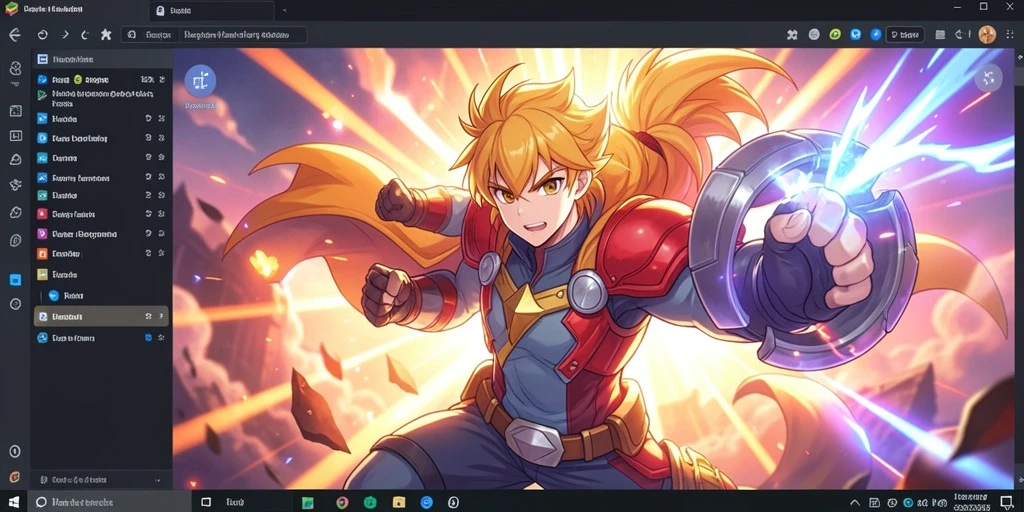
Task: Click the circular reload icon beside the back arrow
Action: point(42,35)
